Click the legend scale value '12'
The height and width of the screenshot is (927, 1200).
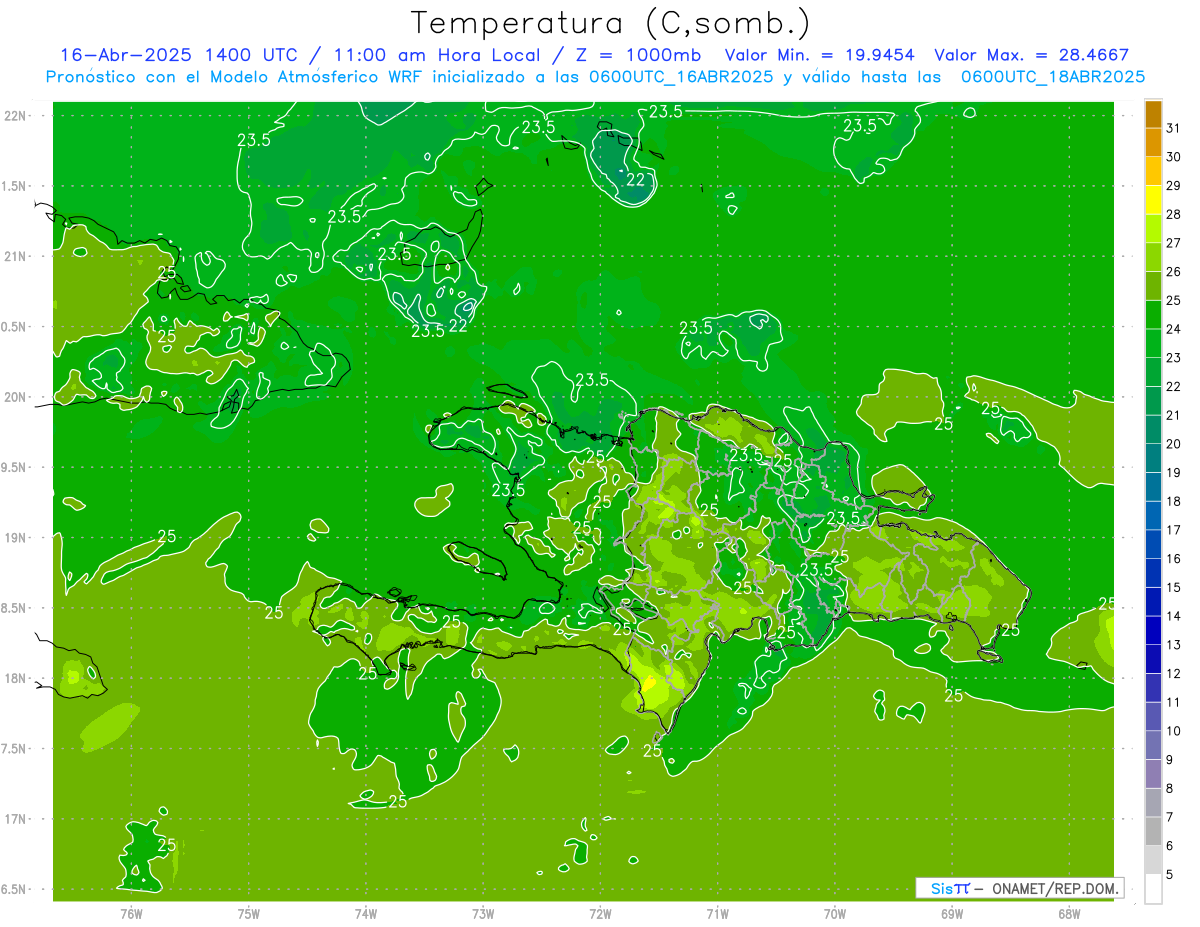click(1174, 673)
